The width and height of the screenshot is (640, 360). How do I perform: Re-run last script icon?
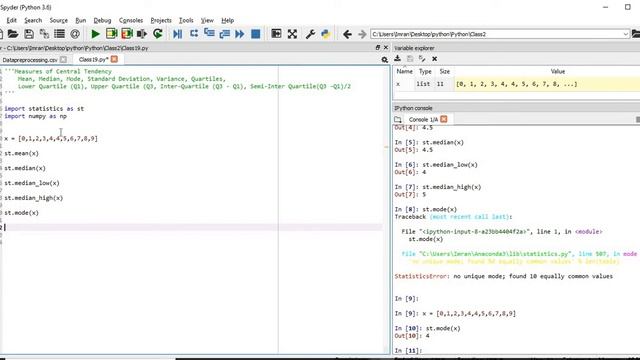tap(158, 33)
